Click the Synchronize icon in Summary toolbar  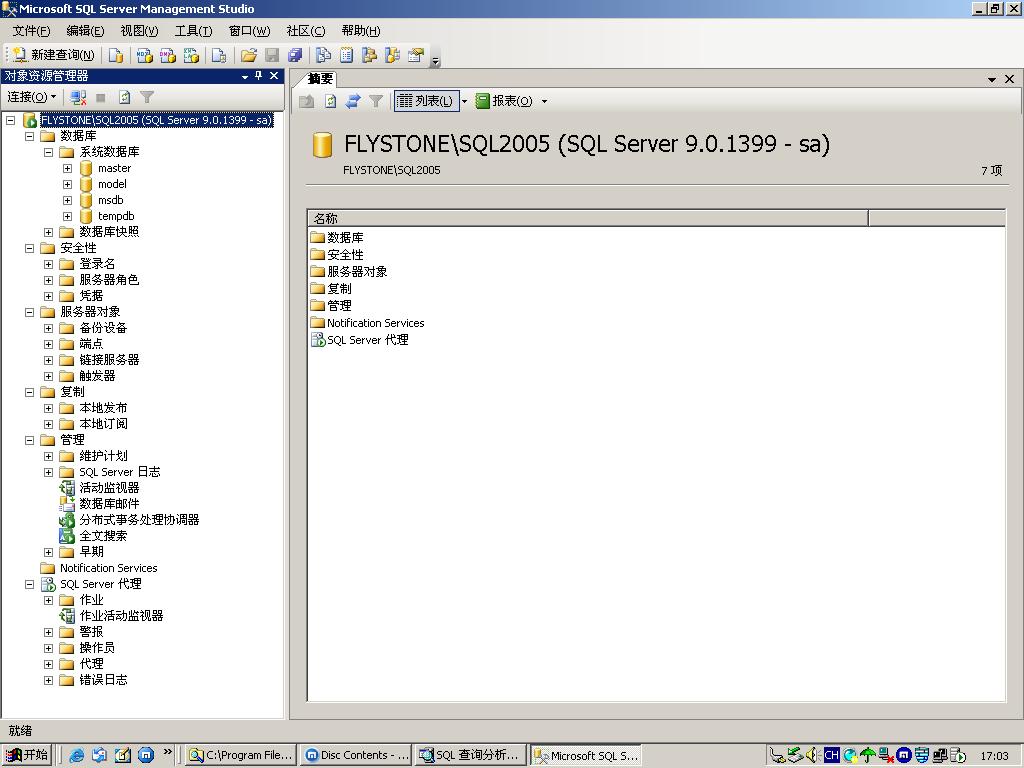tap(353, 101)
